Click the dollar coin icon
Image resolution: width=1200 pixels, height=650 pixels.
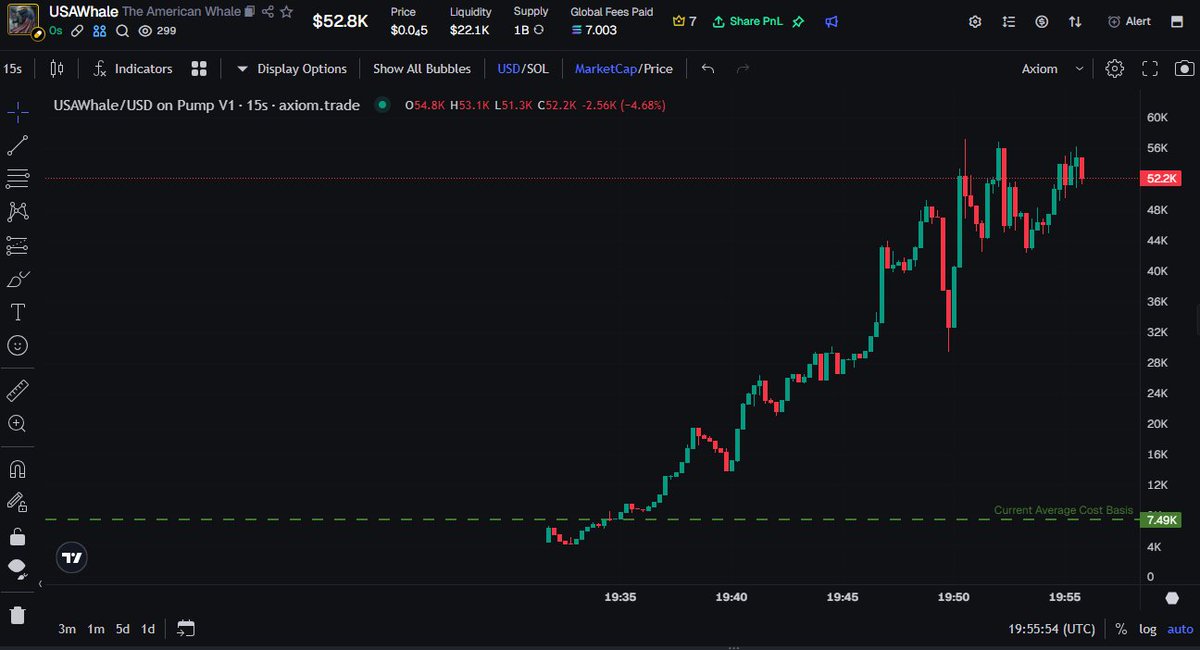1042,21
